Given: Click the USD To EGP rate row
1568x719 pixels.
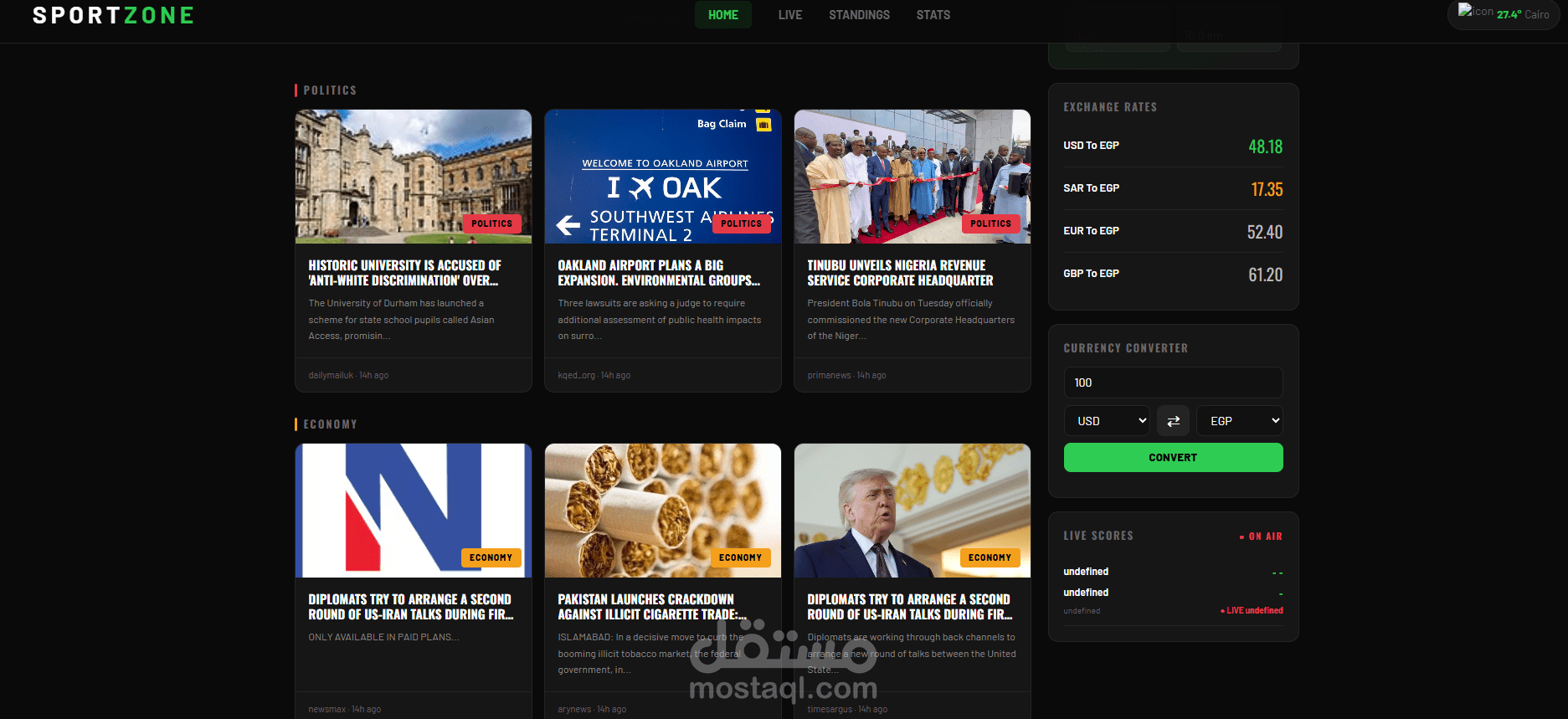Looking at the screenshot, I should [x=1173, y=146].
